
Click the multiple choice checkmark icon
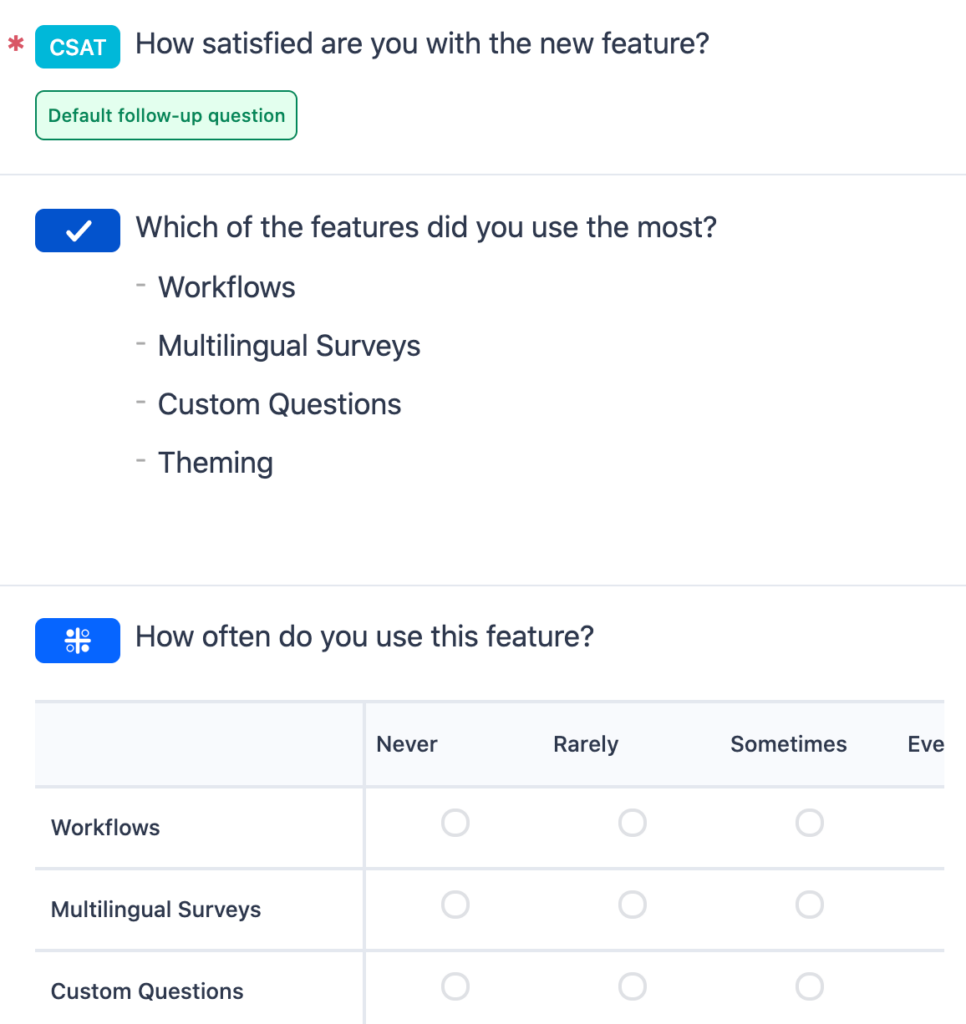77,230
